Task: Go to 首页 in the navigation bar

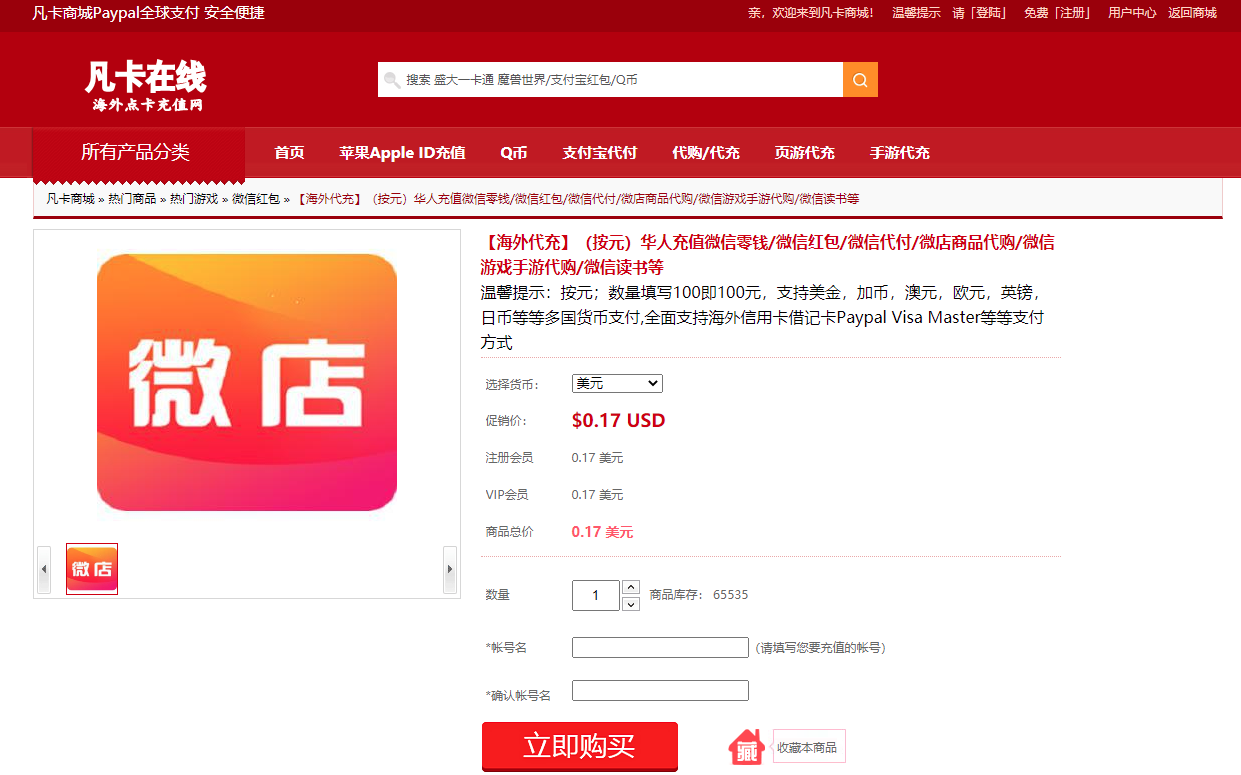Action: click(289, 153)
